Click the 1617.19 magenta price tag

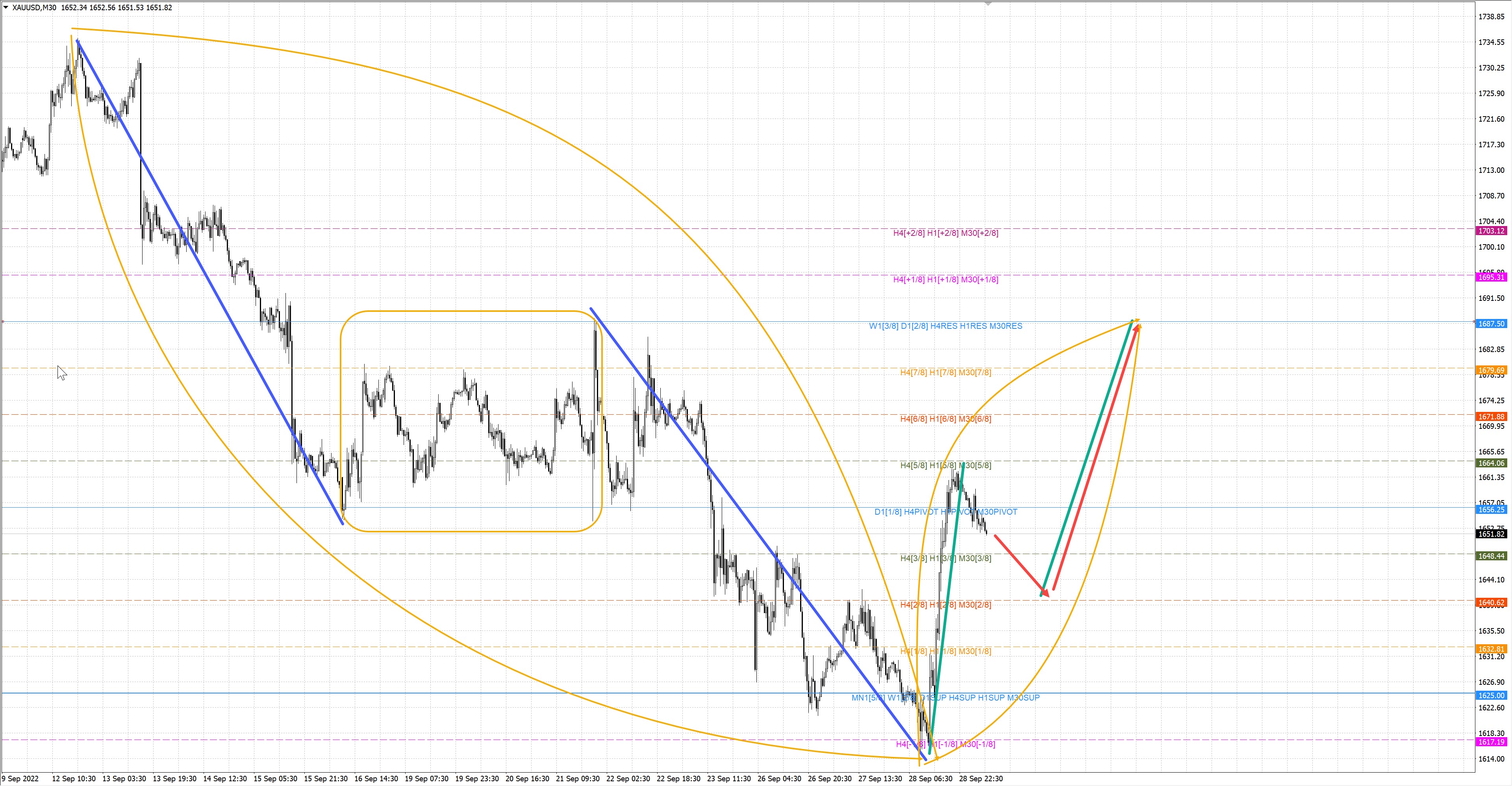pos(1491,742)
